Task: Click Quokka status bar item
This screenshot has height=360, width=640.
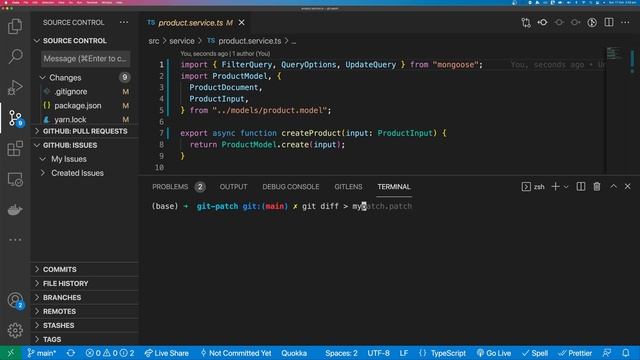Action: pos(294,353)
